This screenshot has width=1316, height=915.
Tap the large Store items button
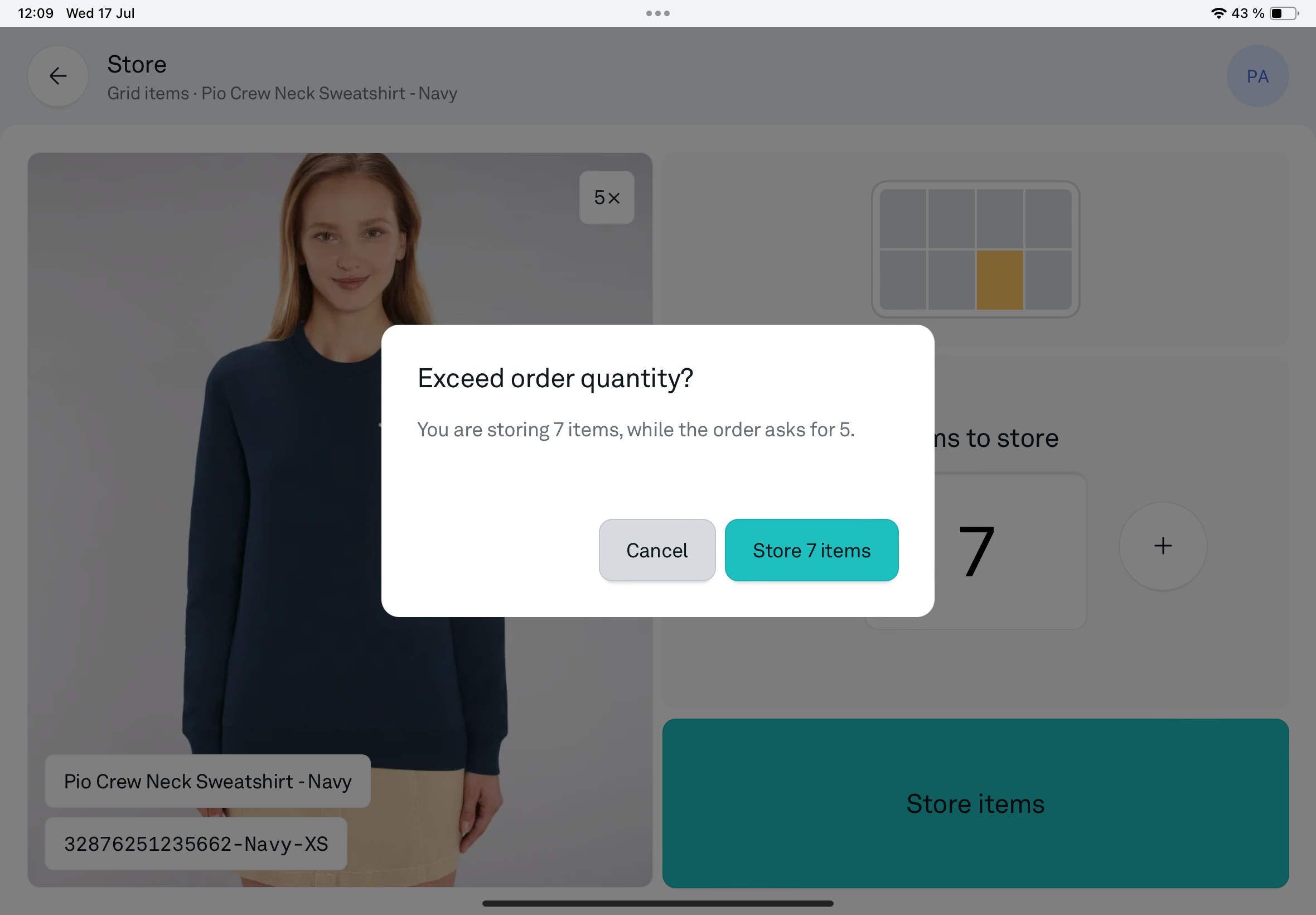click(975, 803)
